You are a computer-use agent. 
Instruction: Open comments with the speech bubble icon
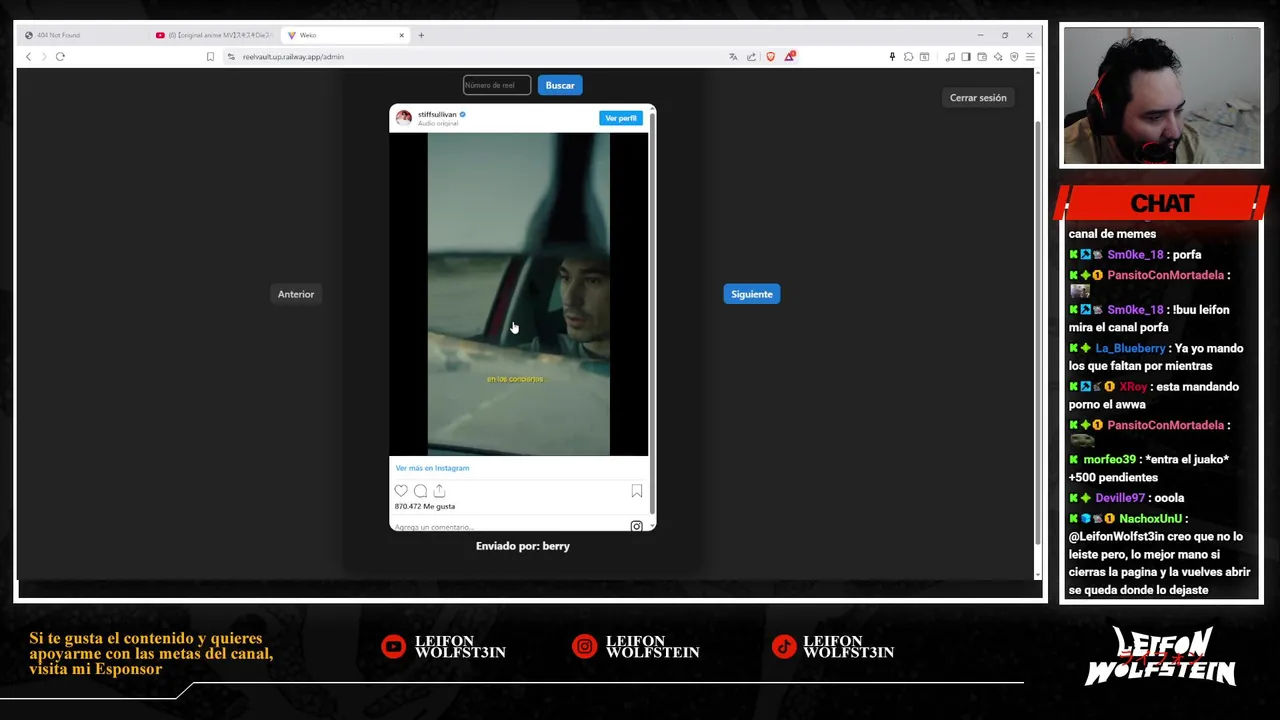click(420, 491)
